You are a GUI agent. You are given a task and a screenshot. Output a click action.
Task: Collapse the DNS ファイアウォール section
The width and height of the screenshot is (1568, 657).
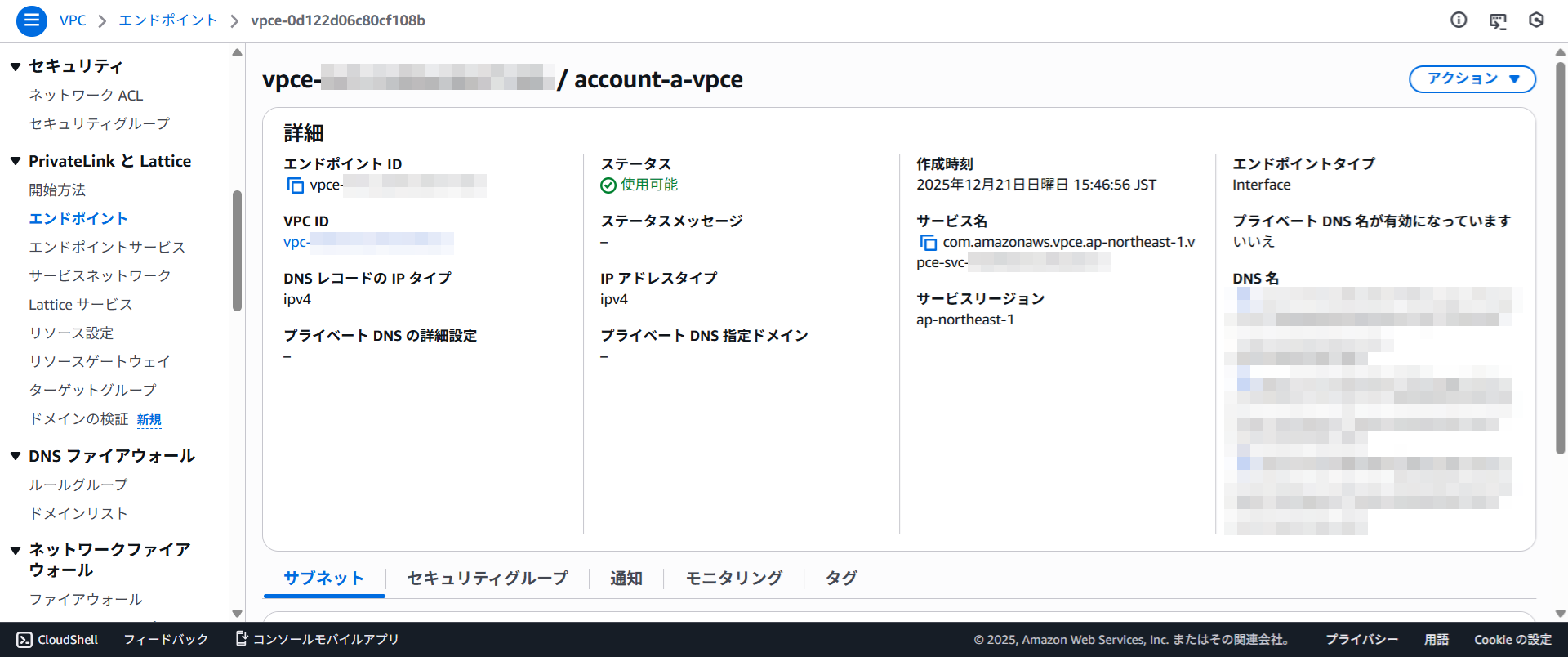[16, 456]
